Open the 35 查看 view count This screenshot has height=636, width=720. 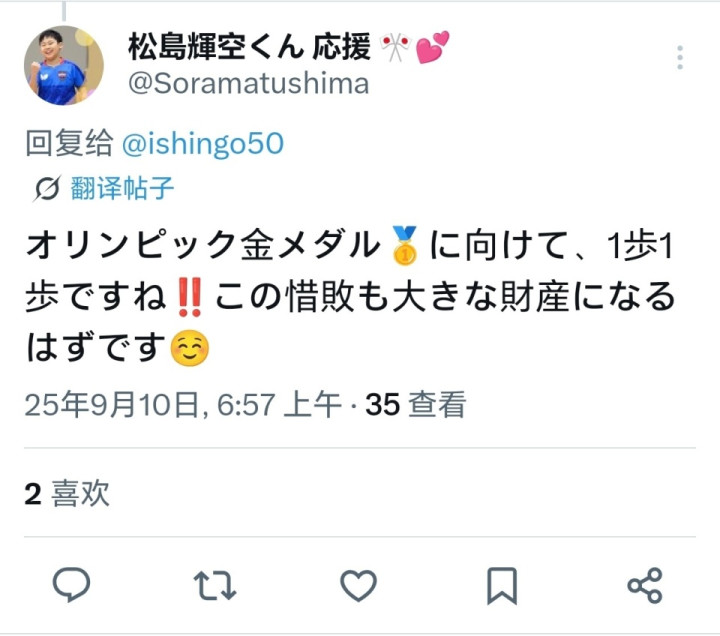point(416,404)
